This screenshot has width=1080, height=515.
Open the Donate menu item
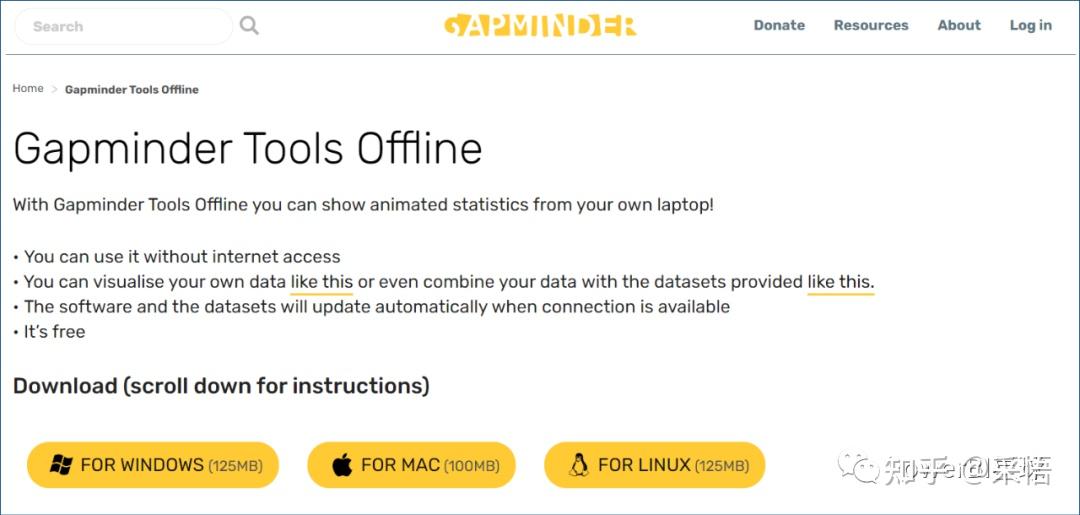pyautogui.click(x=779, y=25)
